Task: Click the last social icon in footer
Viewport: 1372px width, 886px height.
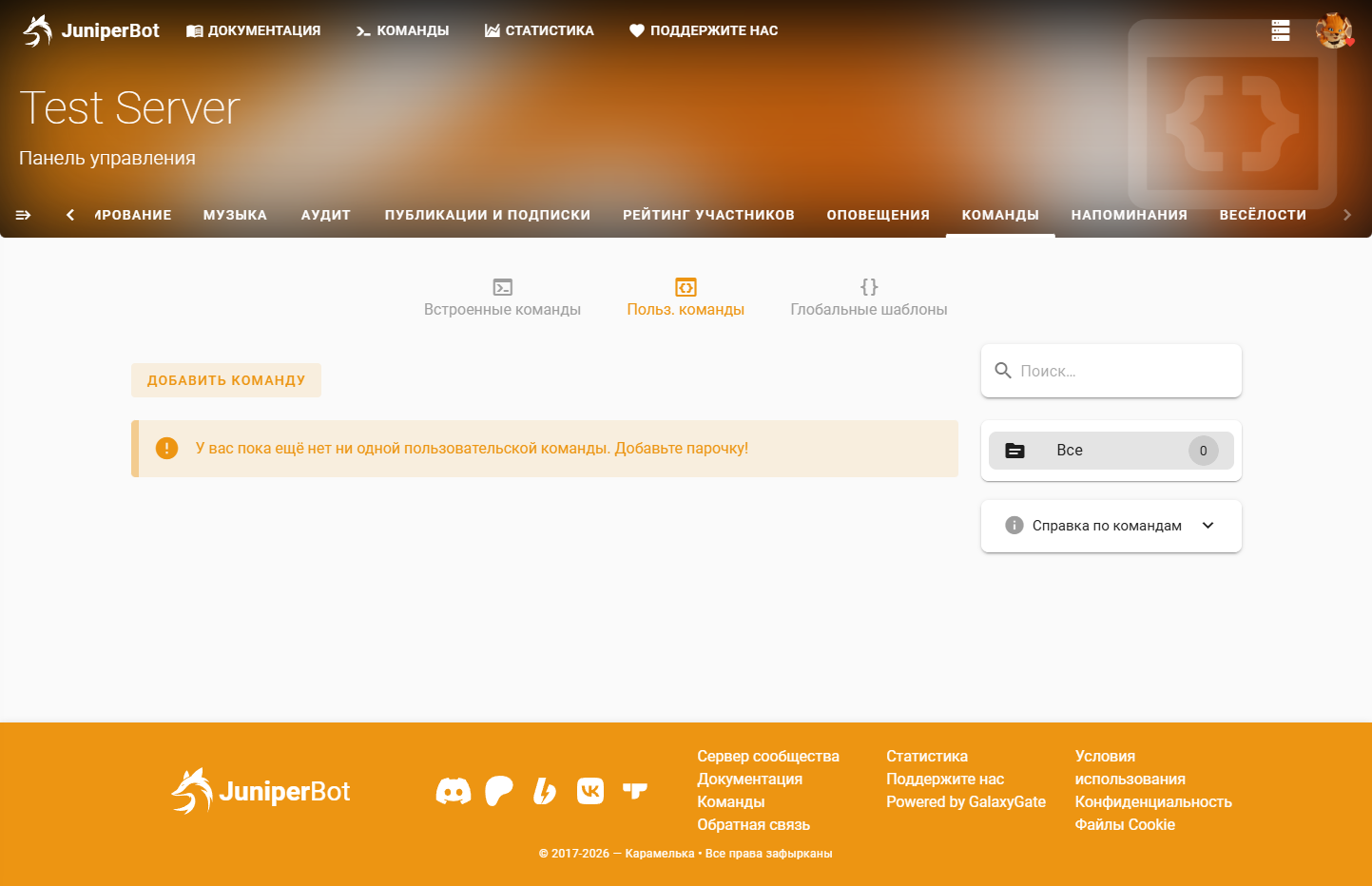Action: tap(635, 791)
